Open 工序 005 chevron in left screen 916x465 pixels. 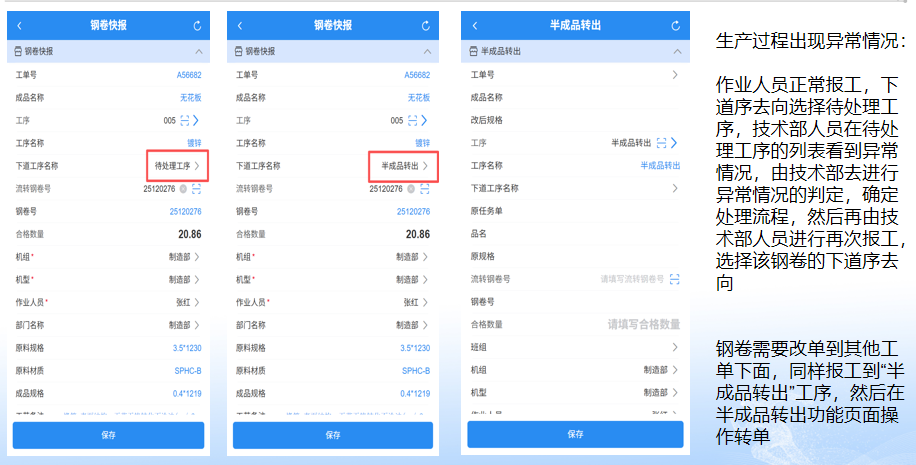click(196, 120)
